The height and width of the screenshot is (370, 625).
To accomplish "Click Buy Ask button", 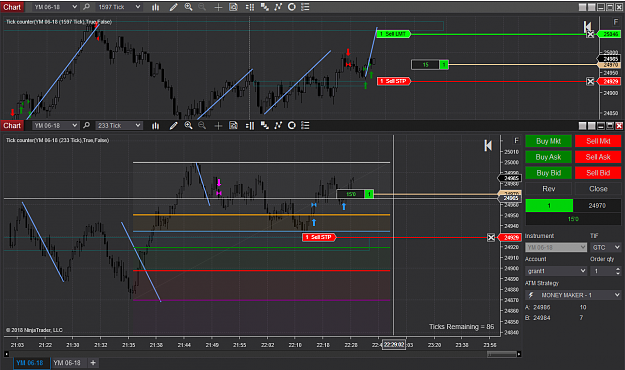I will tap(548, 157).
